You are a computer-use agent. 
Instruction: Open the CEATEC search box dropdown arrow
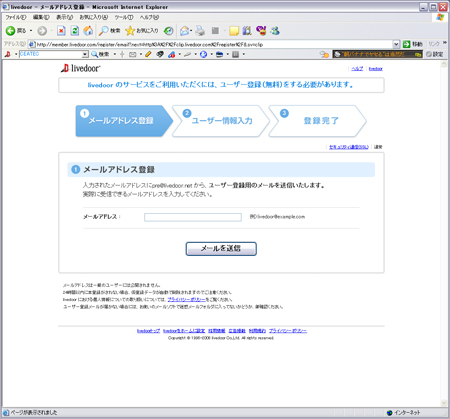(x=85, y=54)
